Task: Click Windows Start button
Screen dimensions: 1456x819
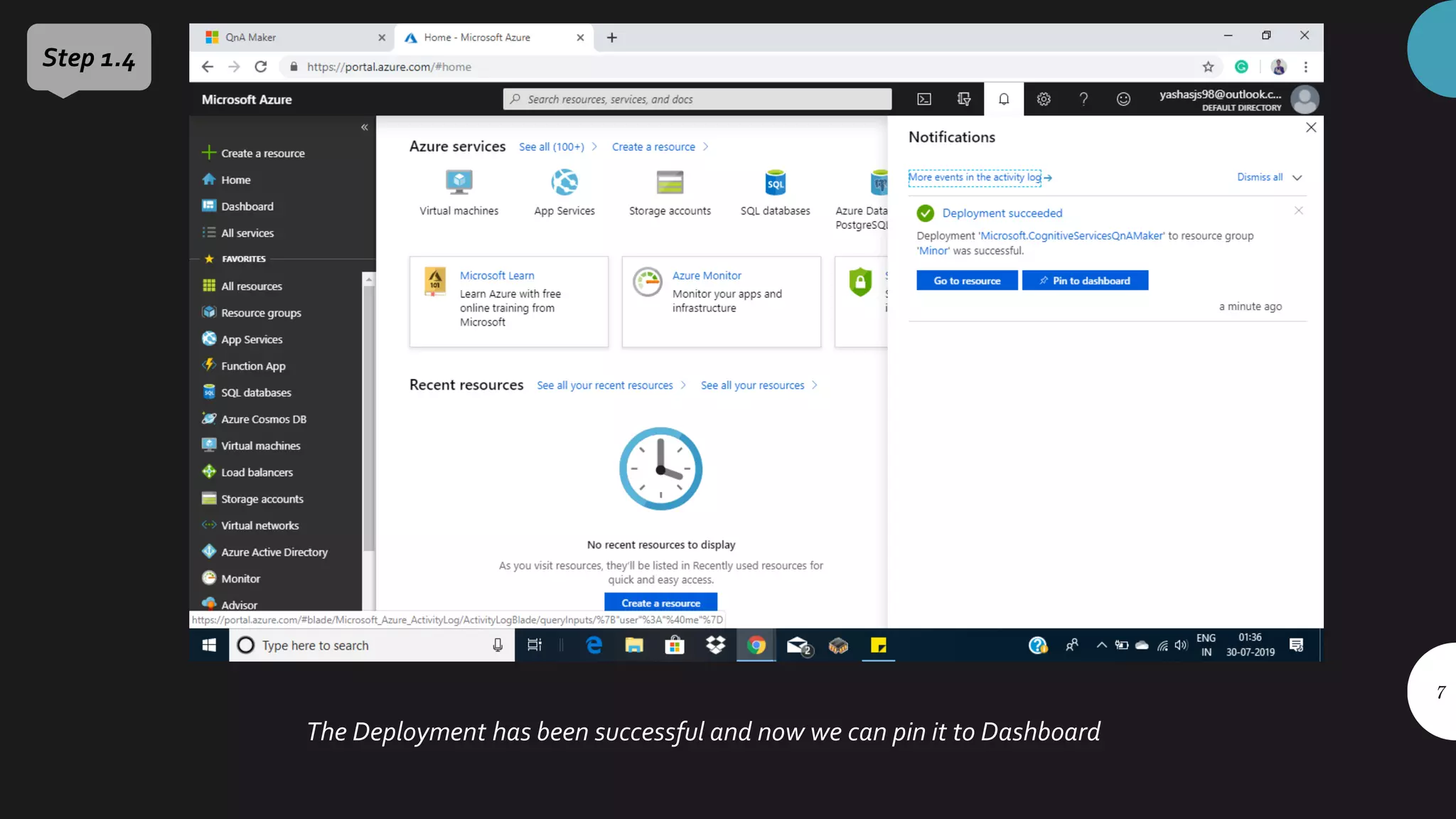Action: (209, 646)
